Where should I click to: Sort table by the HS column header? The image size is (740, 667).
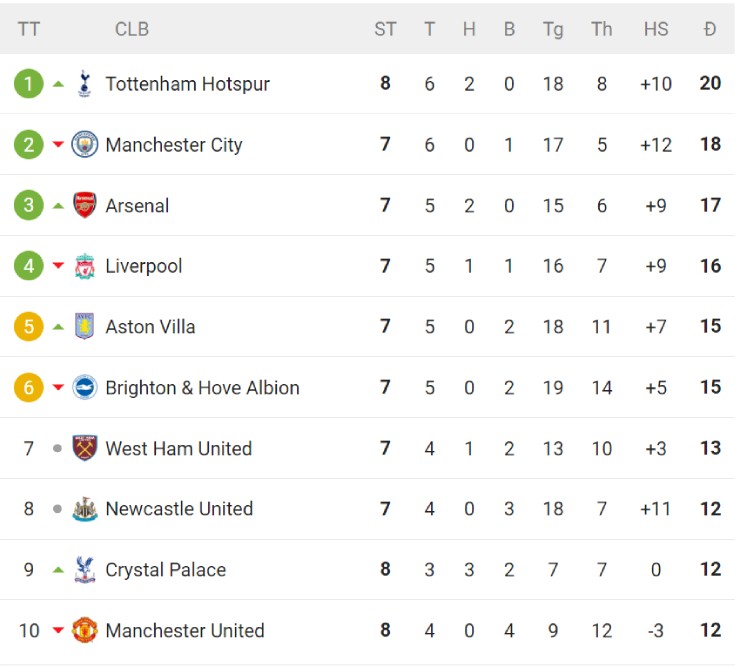tap(656, 29)
